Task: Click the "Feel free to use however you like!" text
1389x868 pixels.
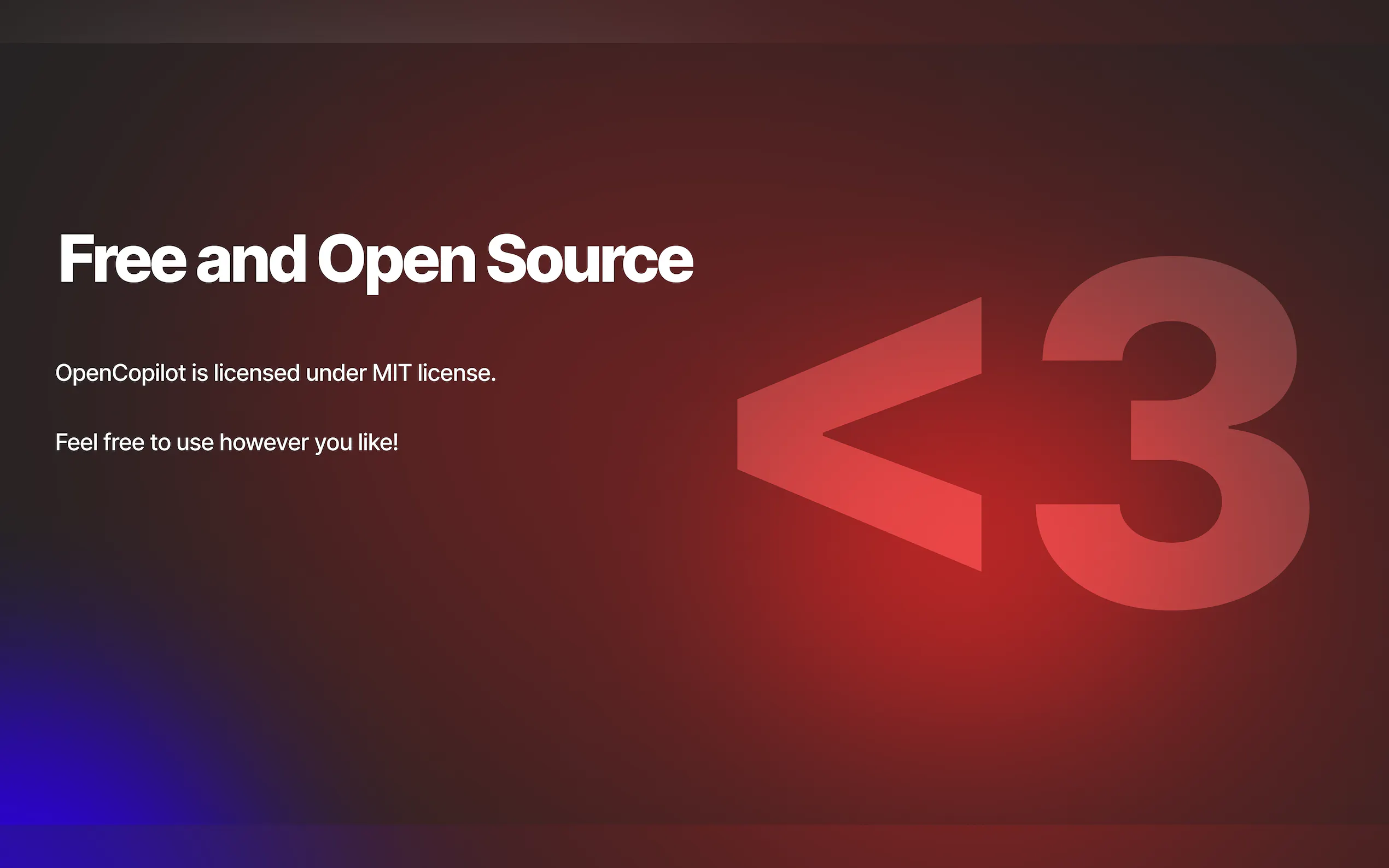Action: (227, 443)
